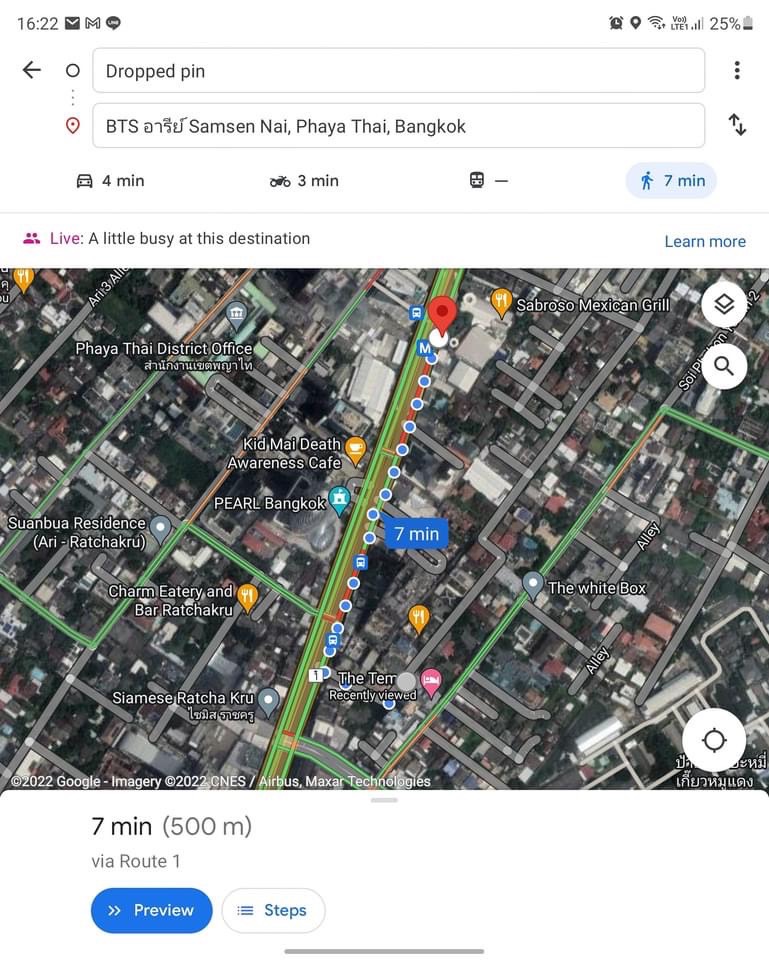Tap the PEARL Bangkok marker icon
This screenshot has height=960, width=769.
pos(339,500)
